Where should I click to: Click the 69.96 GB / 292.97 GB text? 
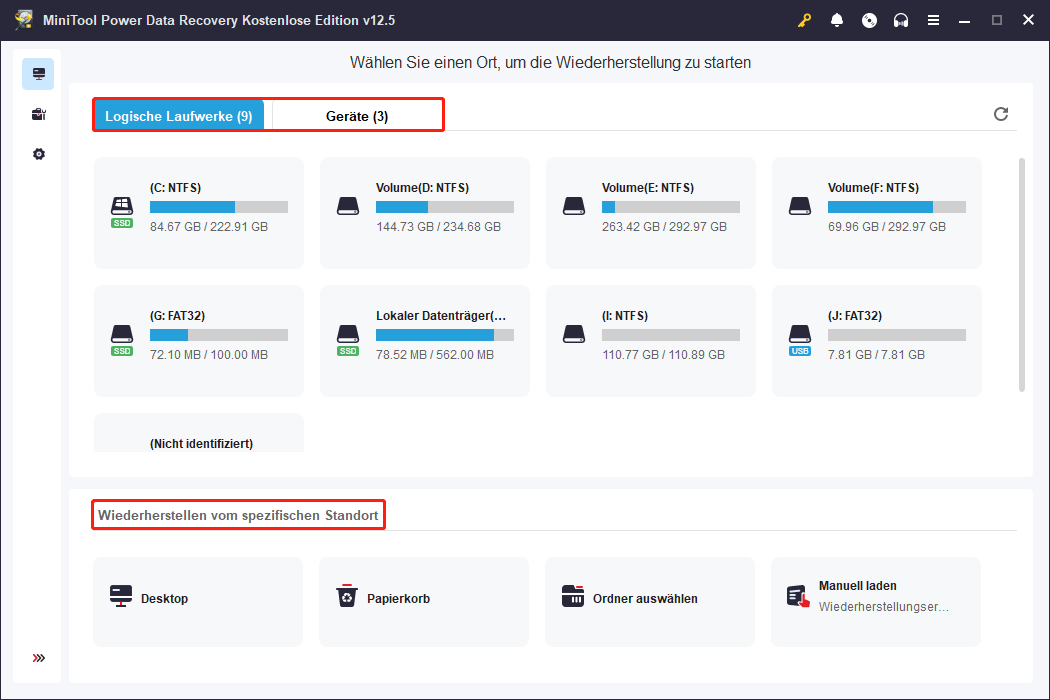887,226
